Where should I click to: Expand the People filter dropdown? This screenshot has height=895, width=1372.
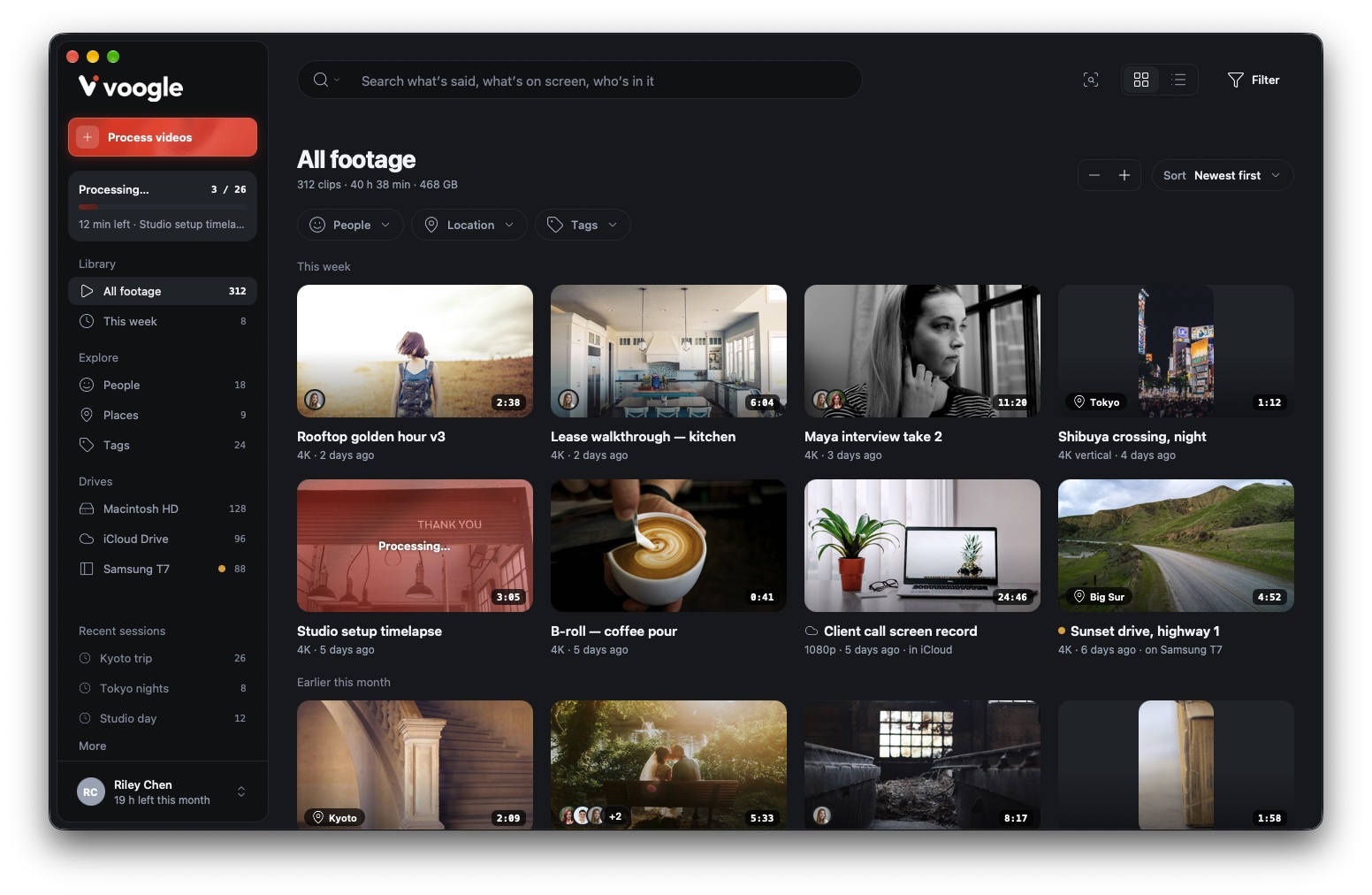350,225
